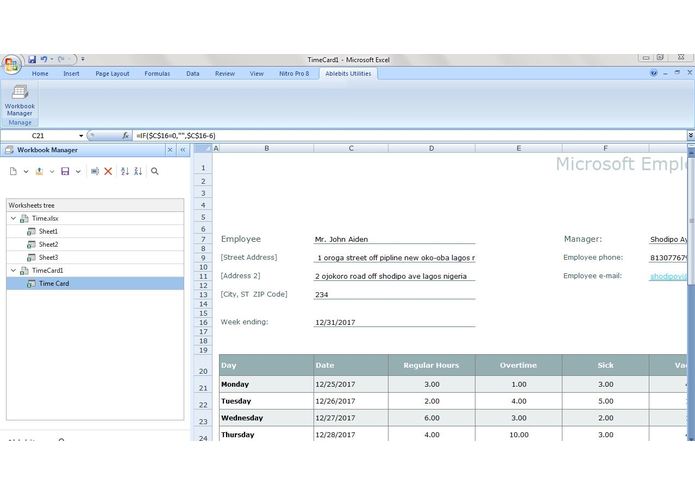
Task: Collapse the TimeCard1 workbook node
Action: (x=13, y=270)
